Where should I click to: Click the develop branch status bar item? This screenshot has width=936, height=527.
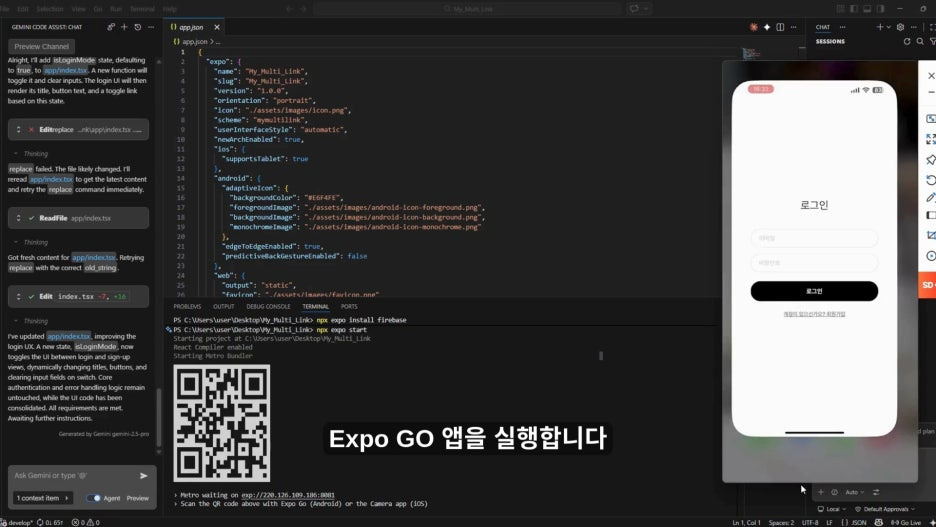[17, 522]
